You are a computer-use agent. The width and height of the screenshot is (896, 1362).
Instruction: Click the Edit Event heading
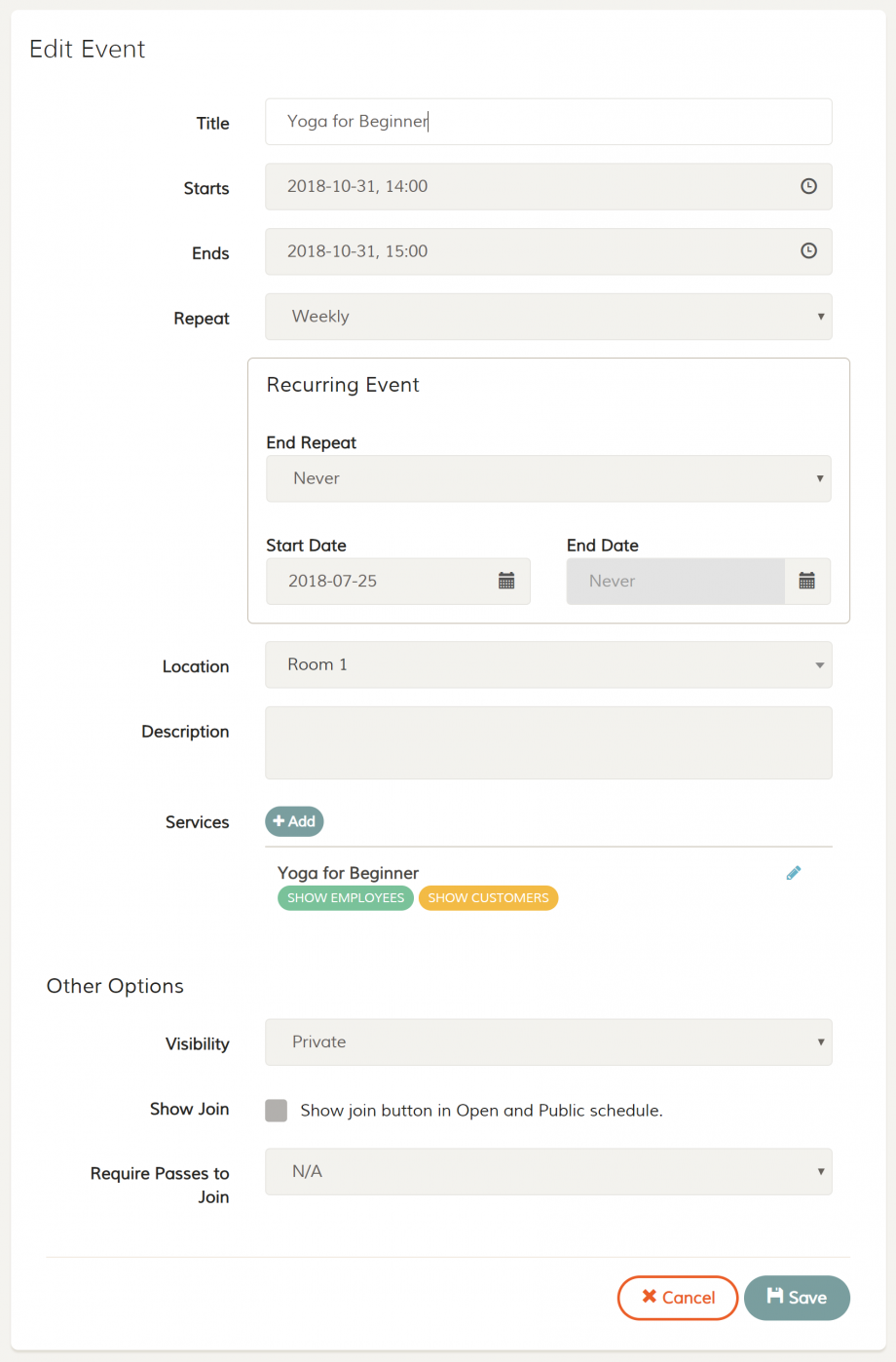88,50
